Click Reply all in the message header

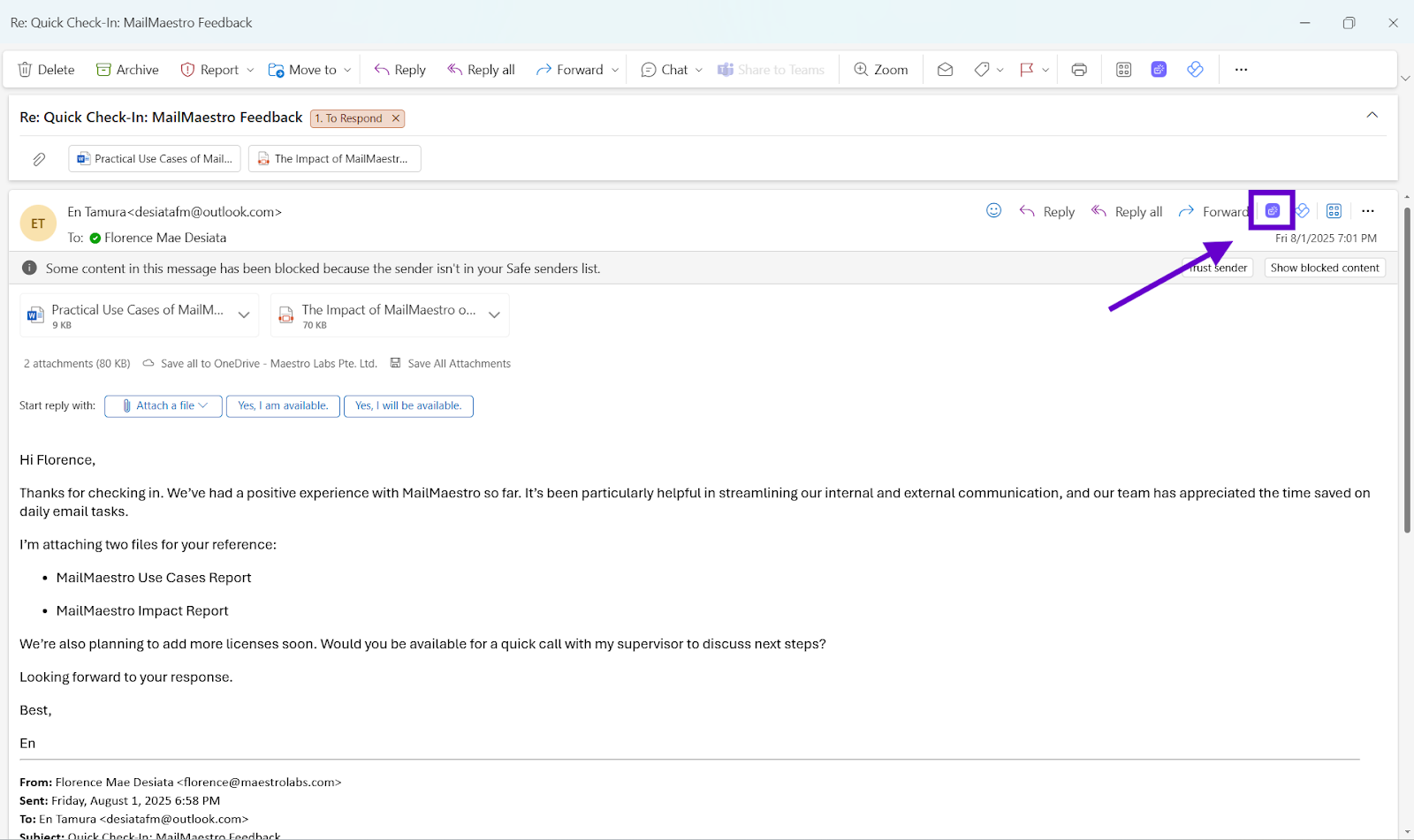click(x=1127, y=212)
